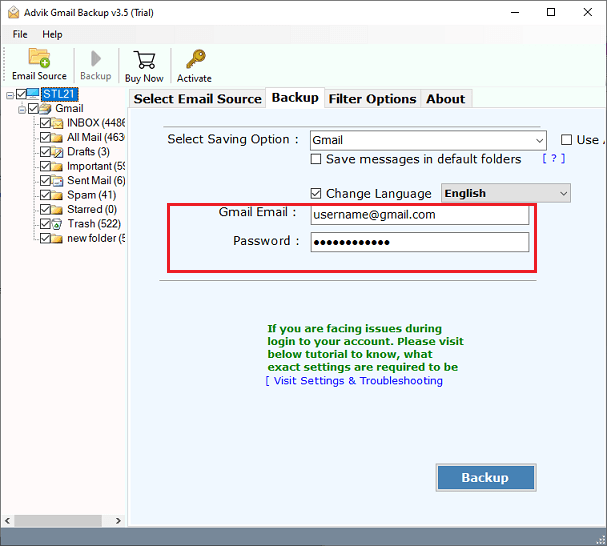The image size is (607, 546).
Task: Click the right arrow of folder tree scrollbar
Action: [x=118, y=521]
